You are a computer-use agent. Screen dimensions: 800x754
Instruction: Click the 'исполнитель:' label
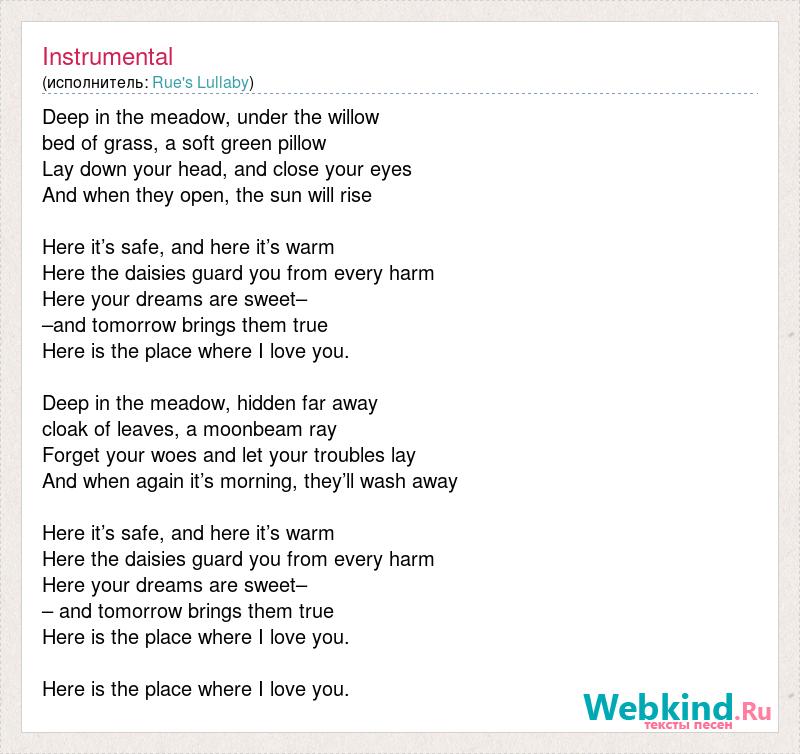pos(97,83)
